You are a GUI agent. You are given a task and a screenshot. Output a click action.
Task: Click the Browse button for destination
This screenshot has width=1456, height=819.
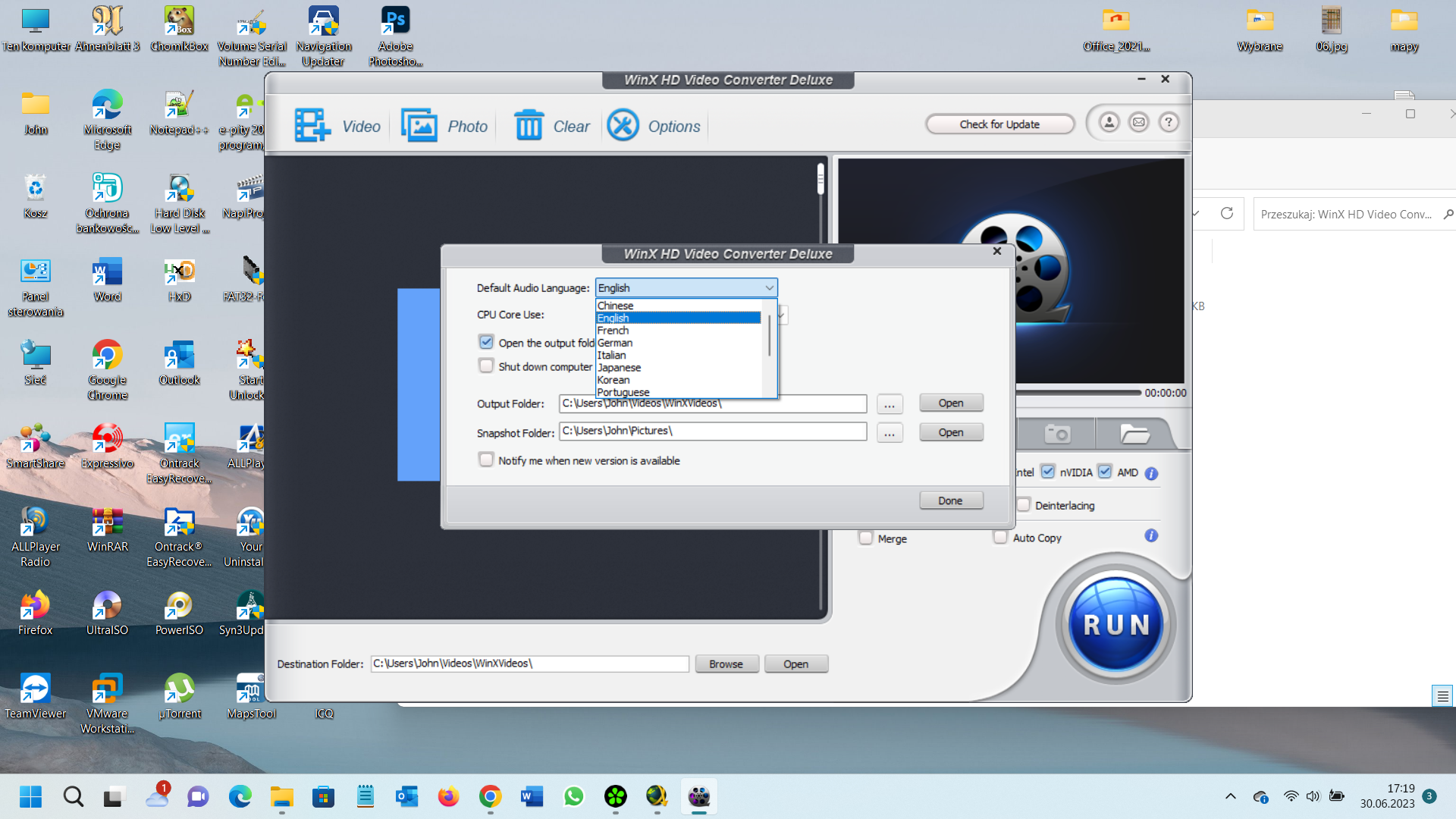(x=726, y=664)
